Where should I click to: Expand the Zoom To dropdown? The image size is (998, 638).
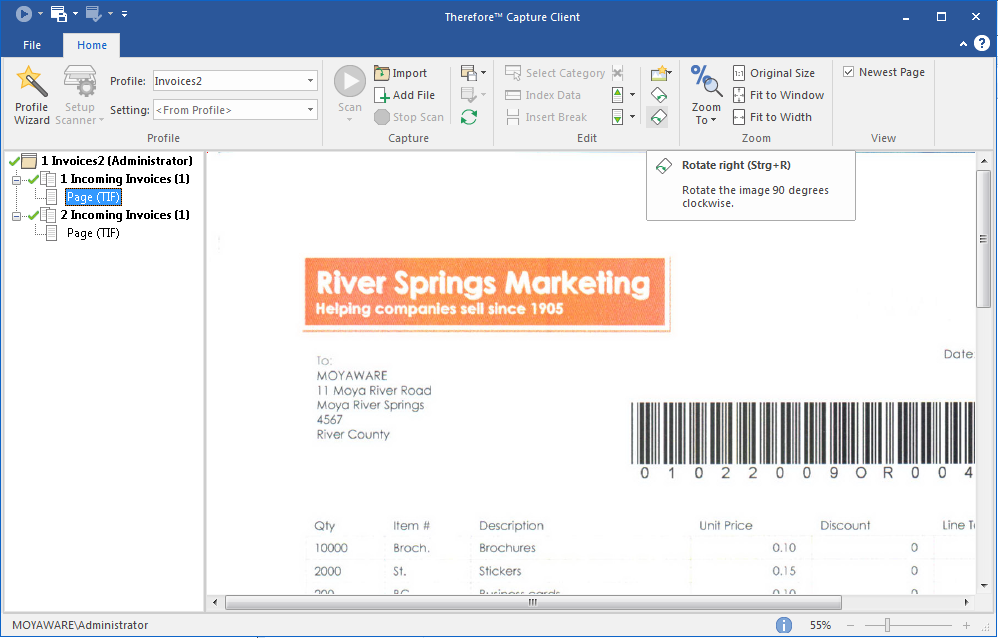click(x=706, y=120)
